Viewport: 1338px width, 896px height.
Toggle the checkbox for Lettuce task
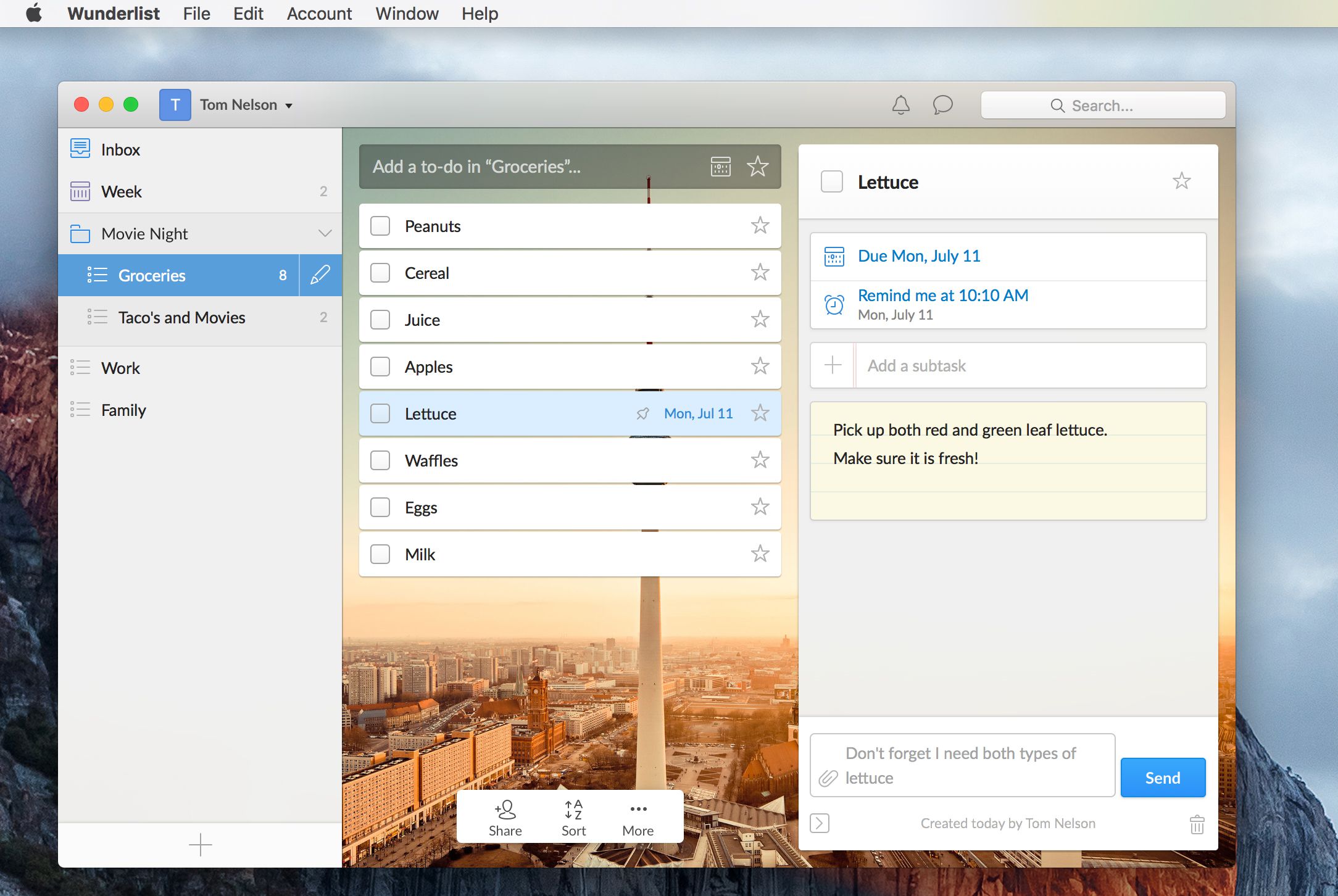380,412
